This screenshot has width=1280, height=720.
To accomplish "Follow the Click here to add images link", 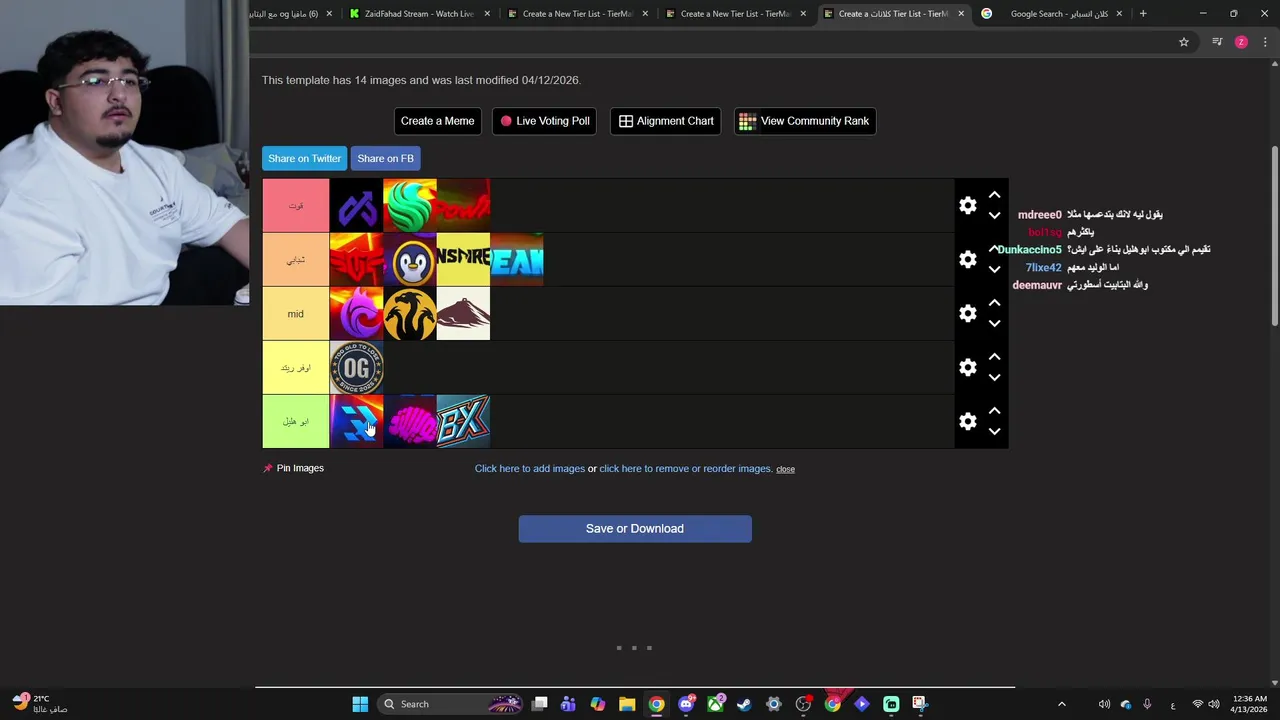I will (530, 468).
